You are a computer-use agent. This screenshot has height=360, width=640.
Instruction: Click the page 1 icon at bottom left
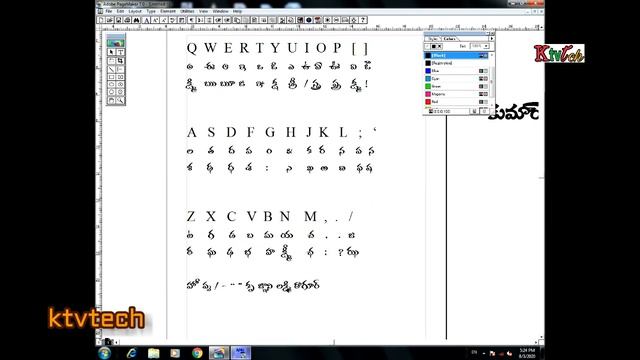click(x=108, y=342)
